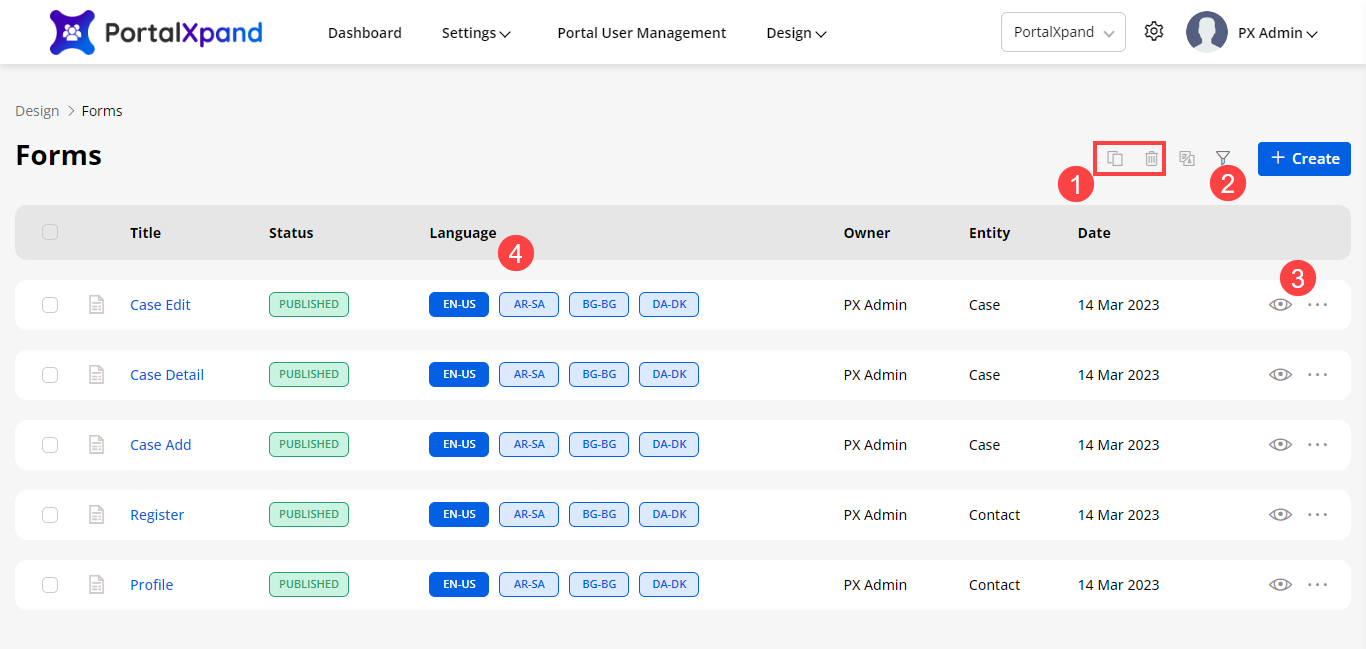Screen dimensions: 1366x649
Task: Click the translate language icon in toolbar
Action: point(1187,158)
